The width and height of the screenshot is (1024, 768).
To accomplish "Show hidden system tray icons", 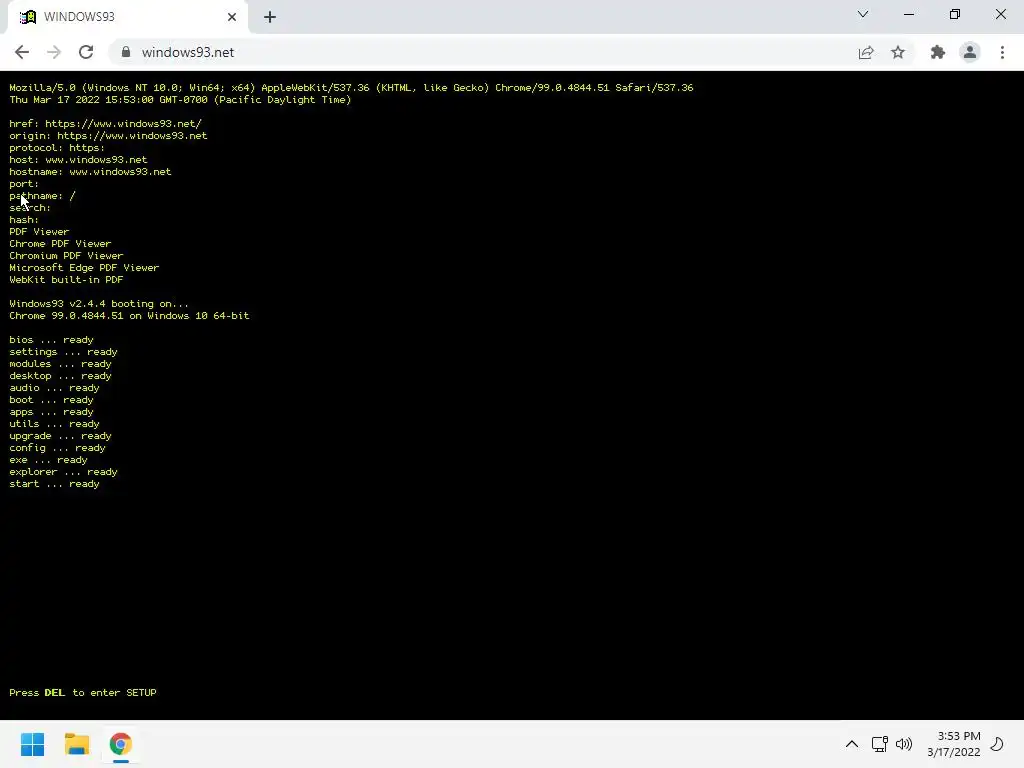I will tap(852, 744).
